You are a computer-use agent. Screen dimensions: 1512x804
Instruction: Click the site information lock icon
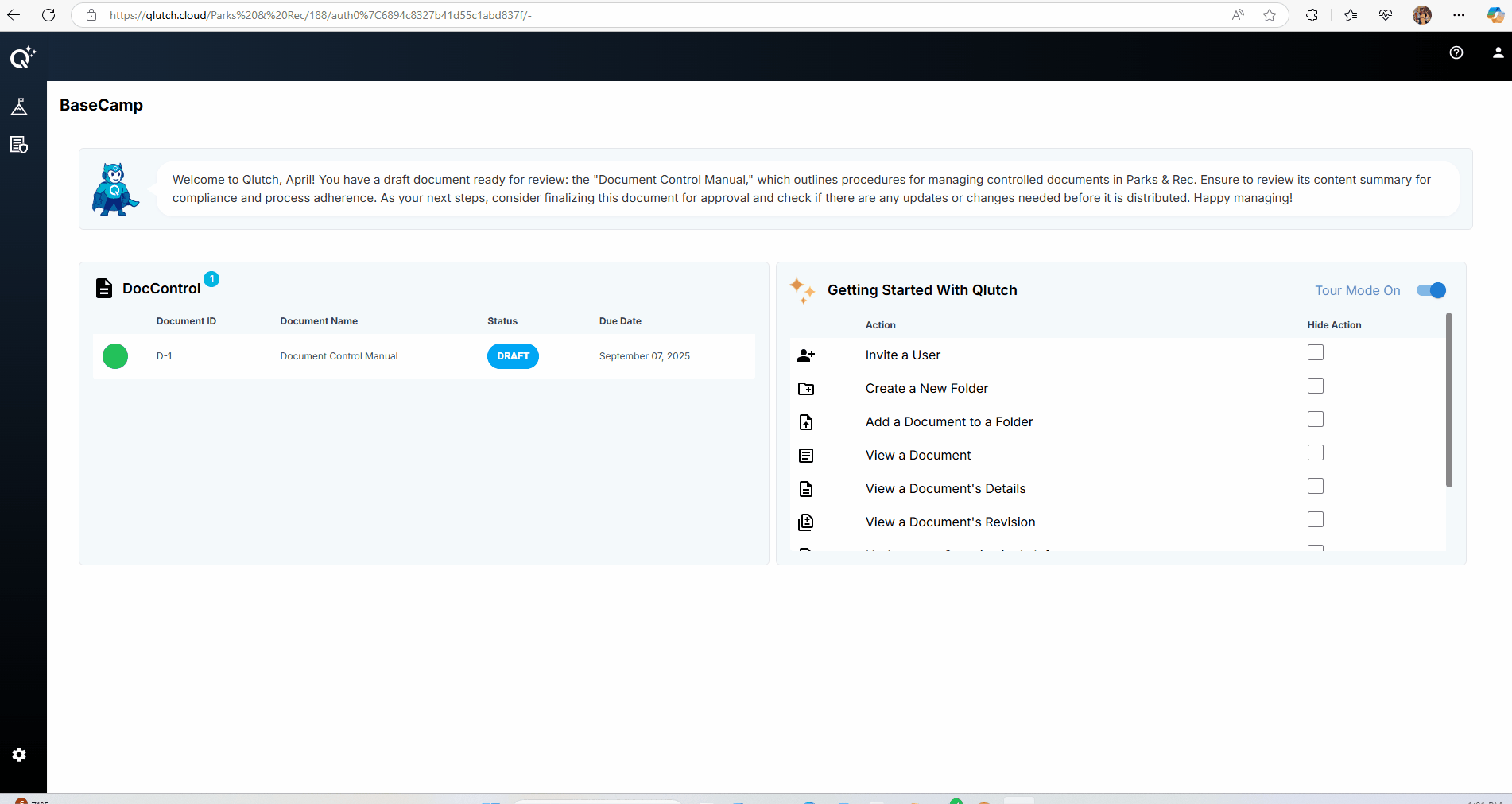(91, 15)
